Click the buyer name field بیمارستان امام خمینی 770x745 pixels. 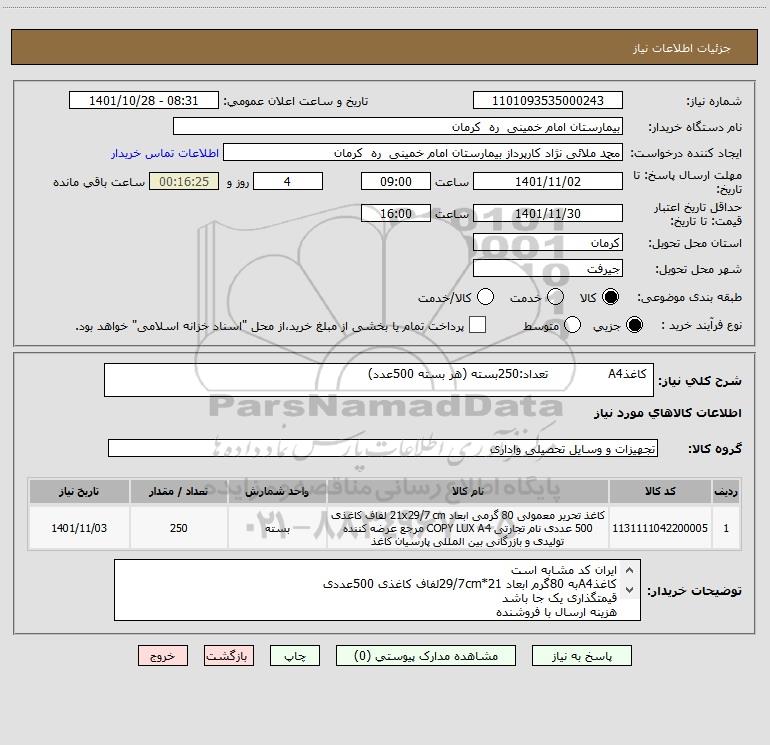tap(398, 127)
